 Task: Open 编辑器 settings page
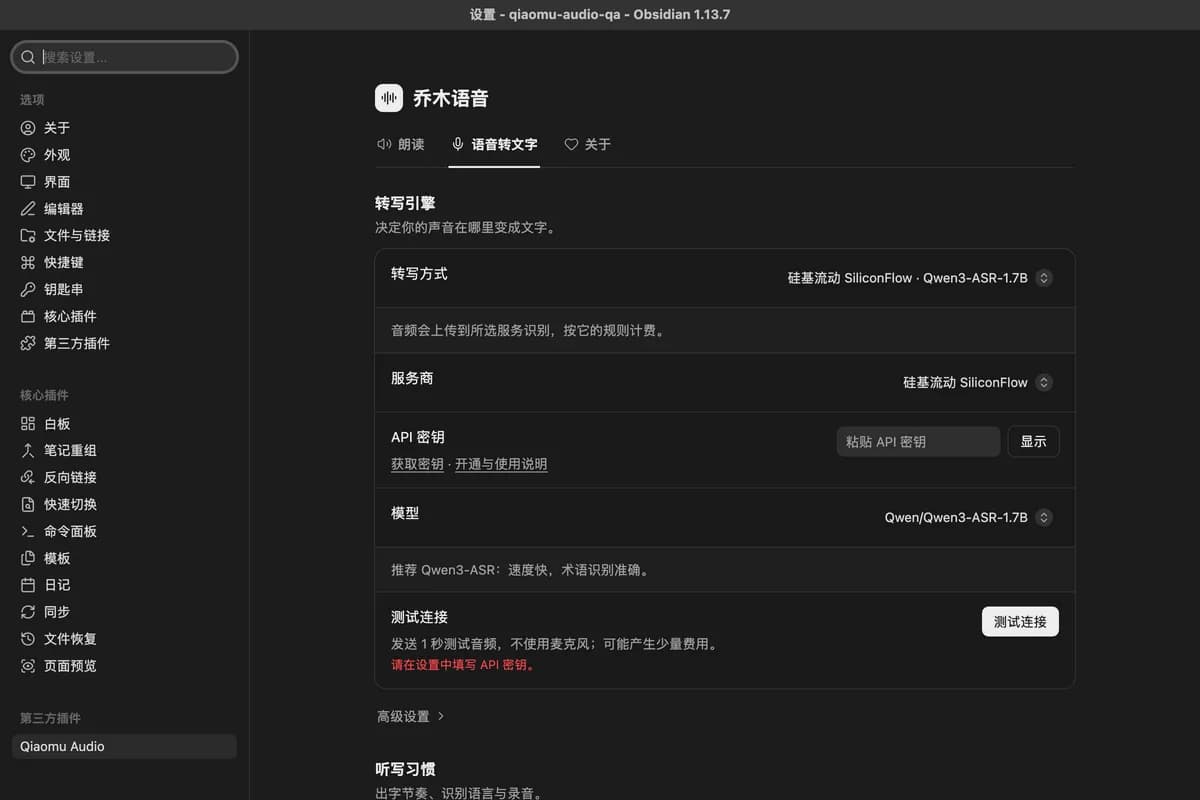coord(124,209)
